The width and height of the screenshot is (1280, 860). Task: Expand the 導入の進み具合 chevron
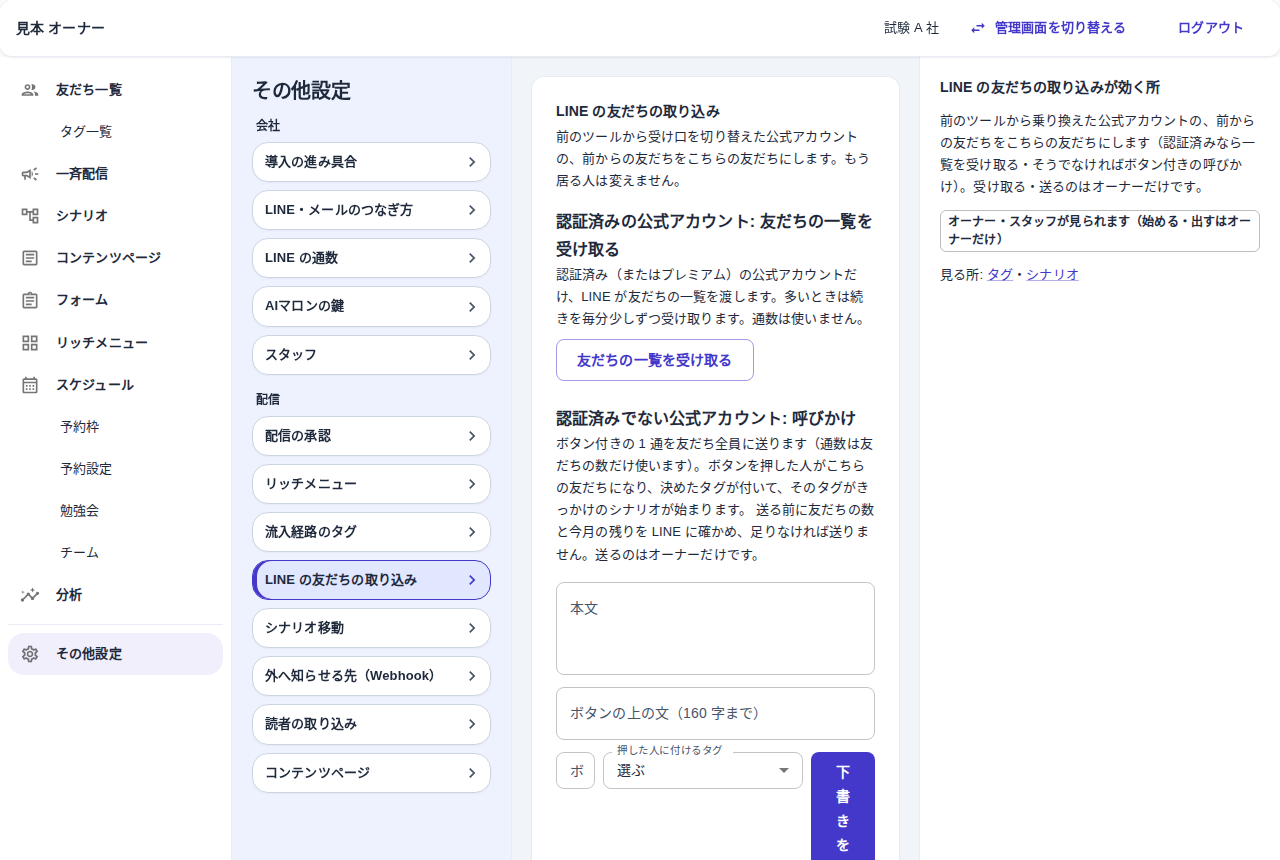(x=472, y=162)
